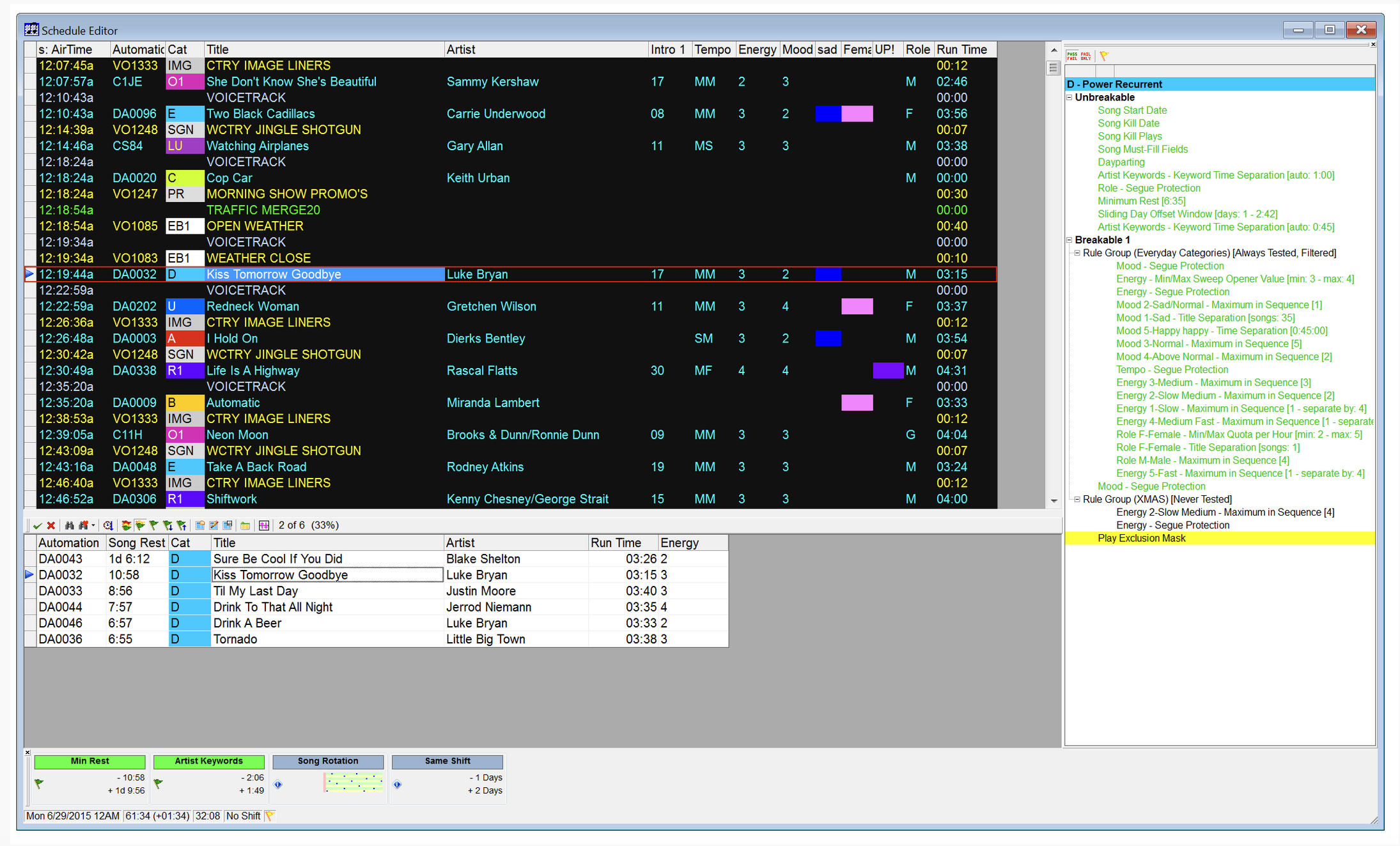Collapse the Breakable 1 rule section

[1069, 240]
